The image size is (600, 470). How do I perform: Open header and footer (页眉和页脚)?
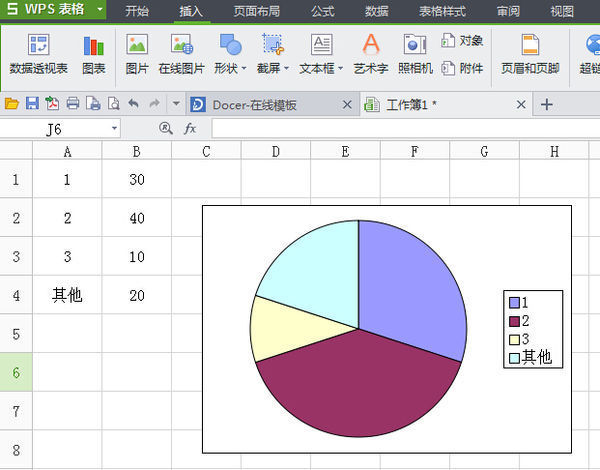point(530,54)
